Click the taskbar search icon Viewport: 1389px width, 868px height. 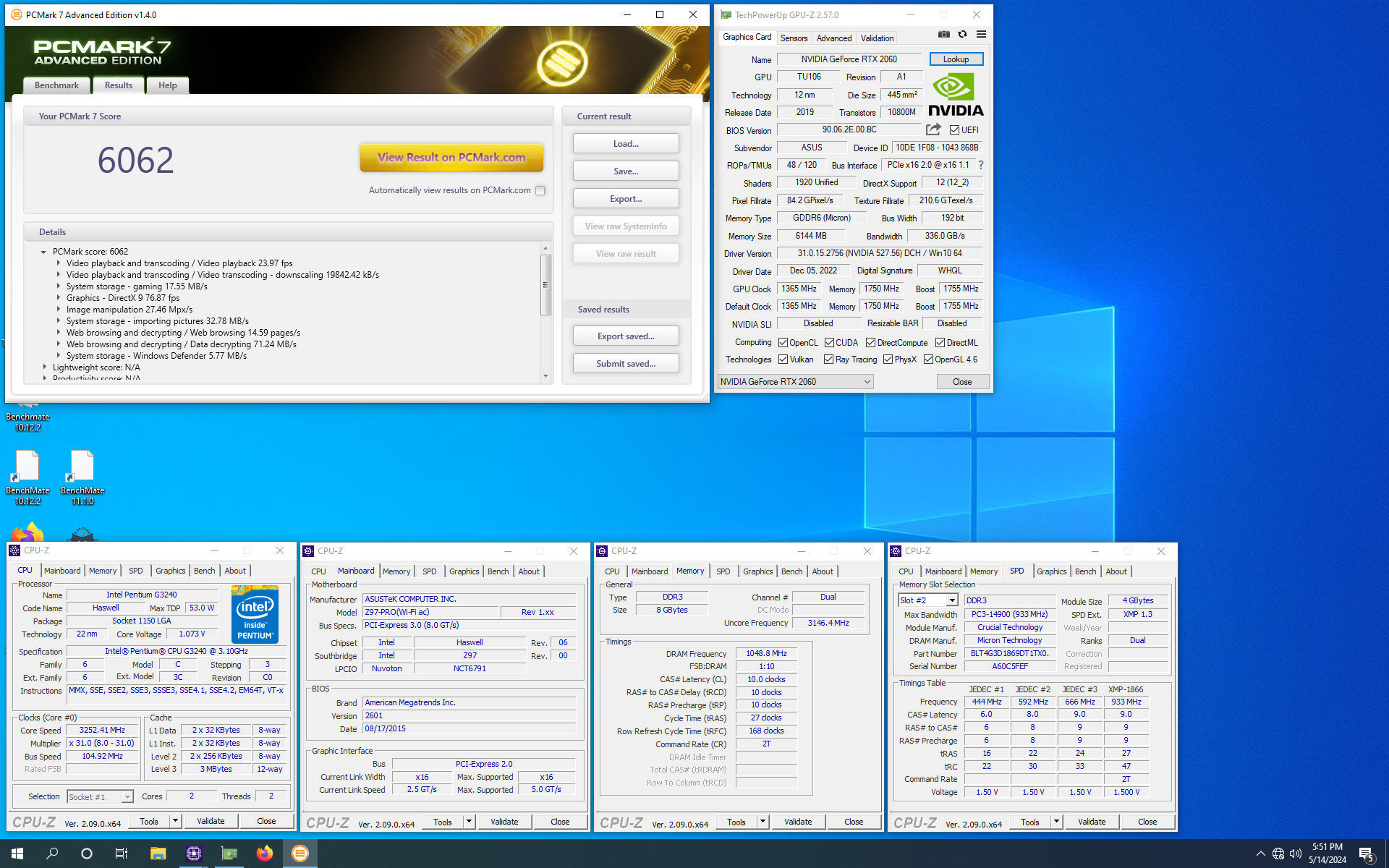52,854
